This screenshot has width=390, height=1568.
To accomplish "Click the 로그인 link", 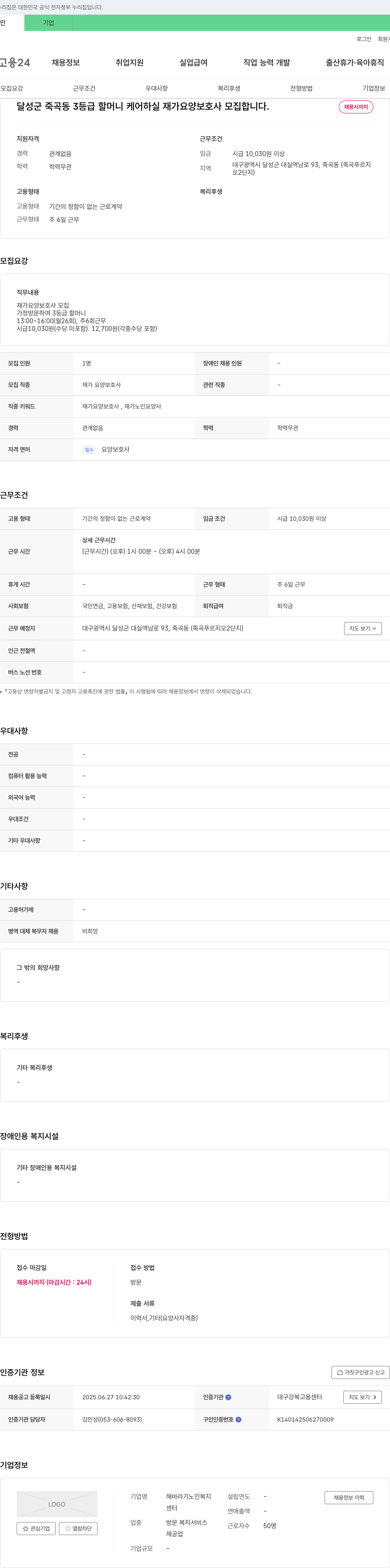I will coord(364,39).
